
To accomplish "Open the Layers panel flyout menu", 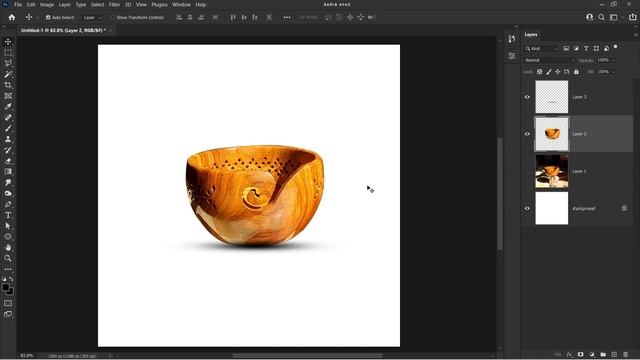I will point(636,35).
